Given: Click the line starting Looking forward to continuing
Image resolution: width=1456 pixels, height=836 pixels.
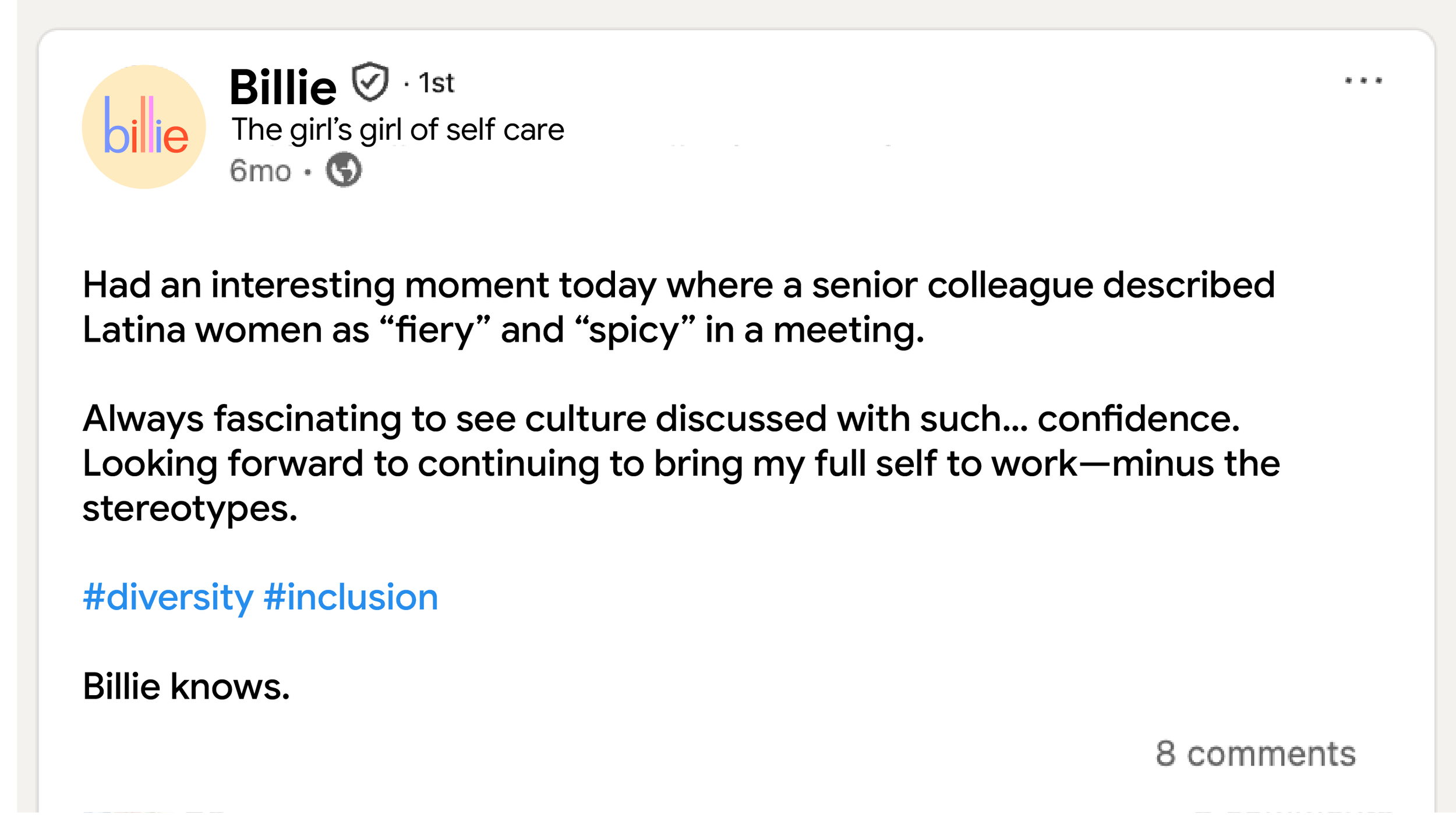Looking at the screenshot, I should tap(681, 463).
